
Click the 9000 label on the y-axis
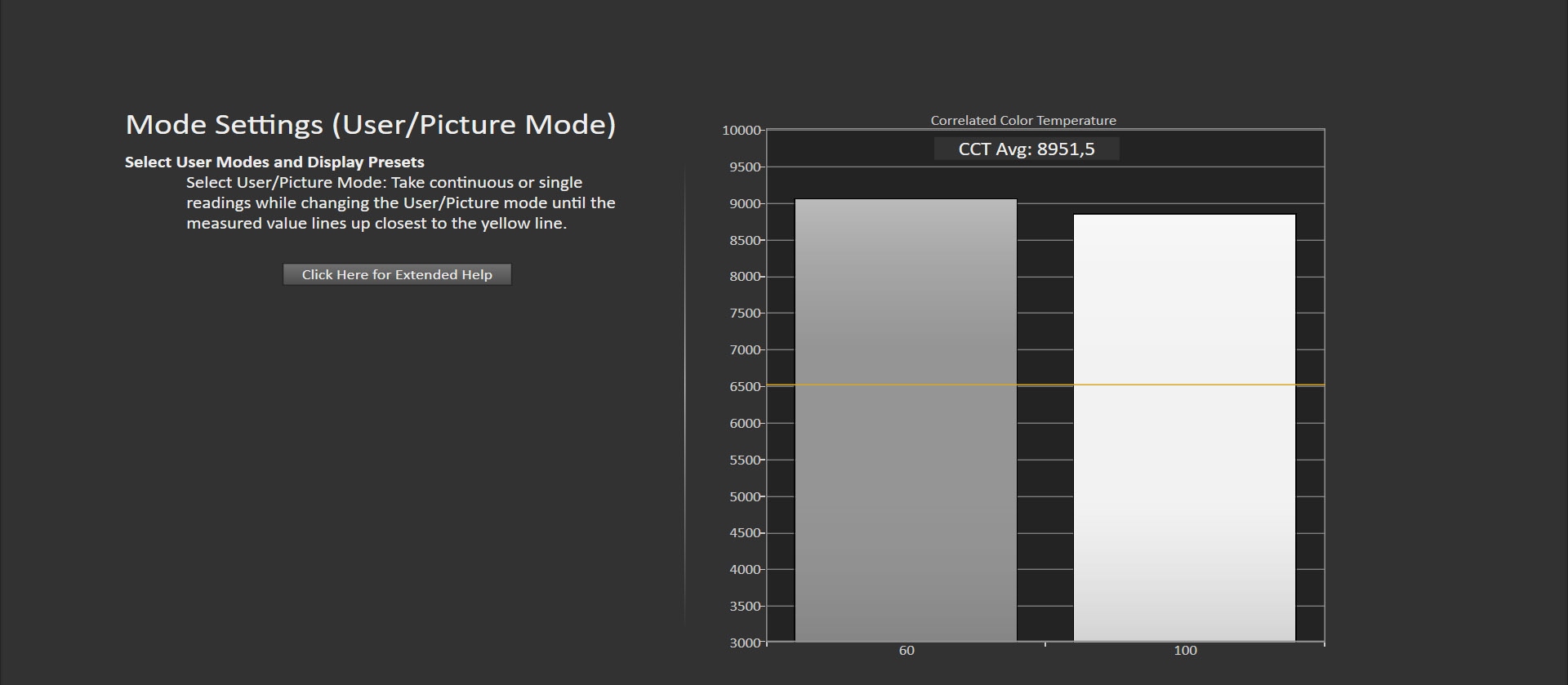point(746,204)
